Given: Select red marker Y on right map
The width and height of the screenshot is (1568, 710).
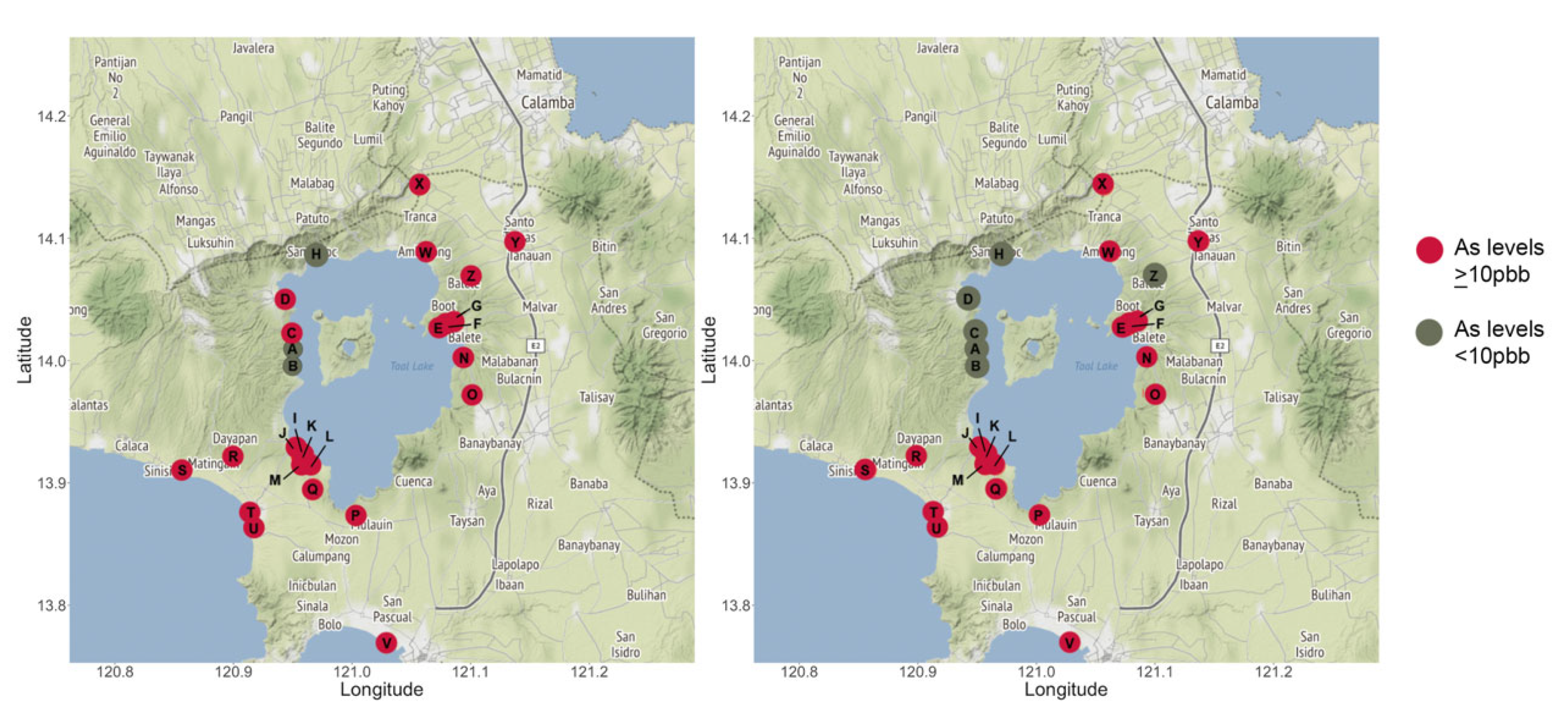Looking at the screenshot, I should coord(1199,241).
